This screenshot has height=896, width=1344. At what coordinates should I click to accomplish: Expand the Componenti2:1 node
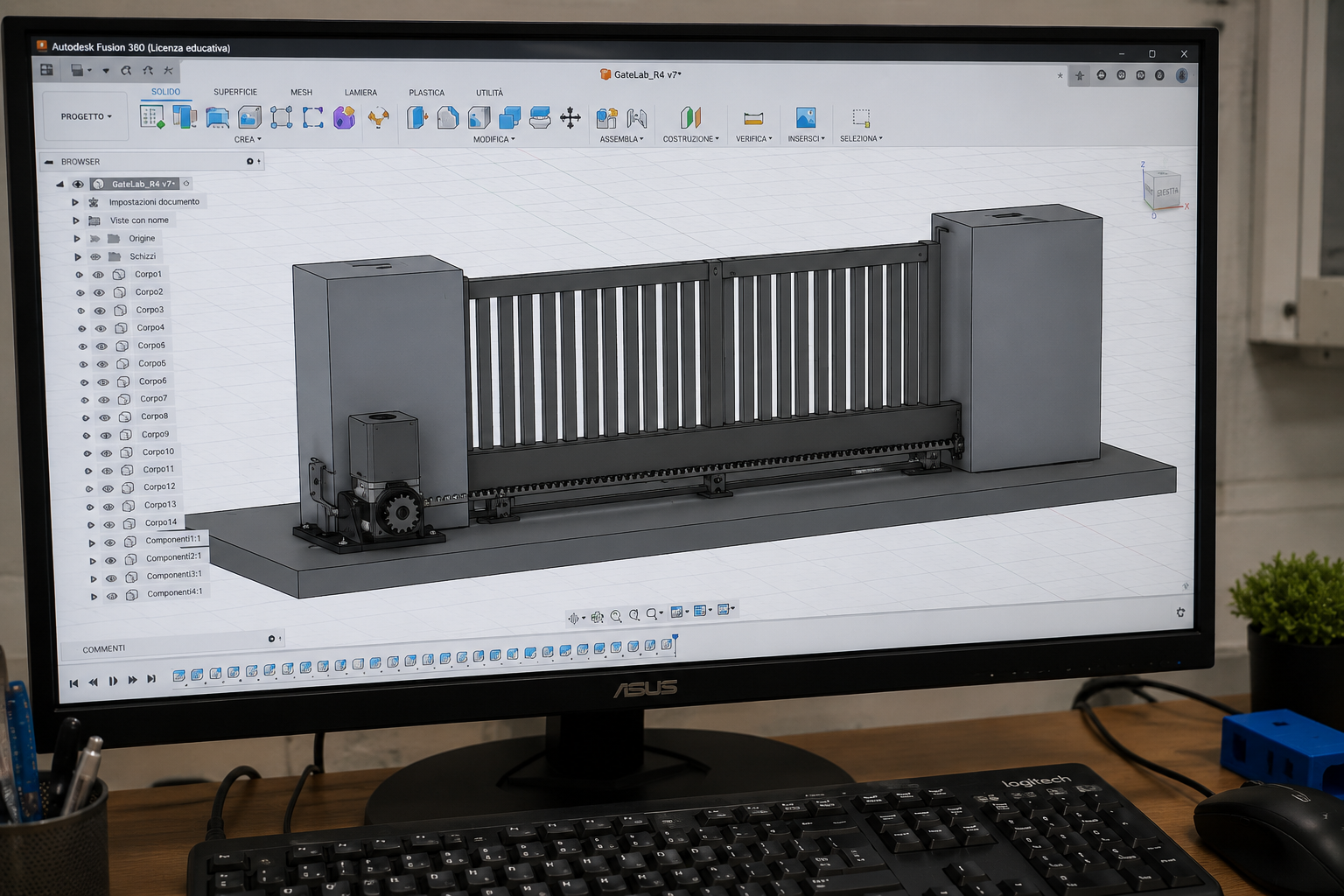(93, 561)
